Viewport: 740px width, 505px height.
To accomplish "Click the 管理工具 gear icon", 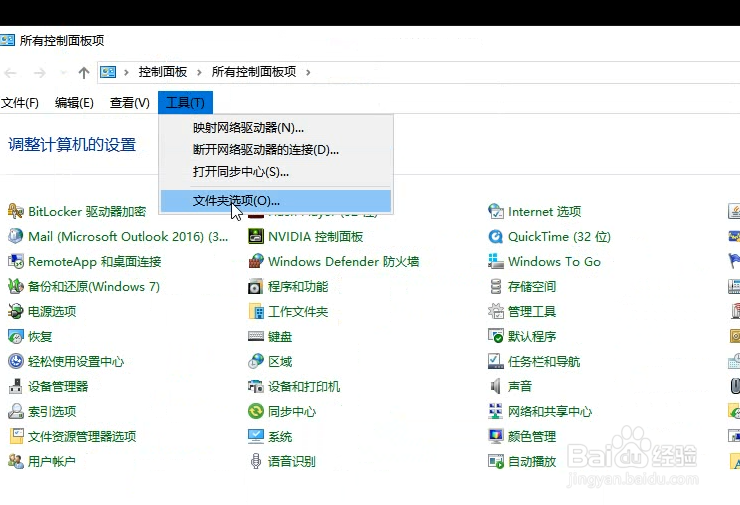I will point(496,311).
